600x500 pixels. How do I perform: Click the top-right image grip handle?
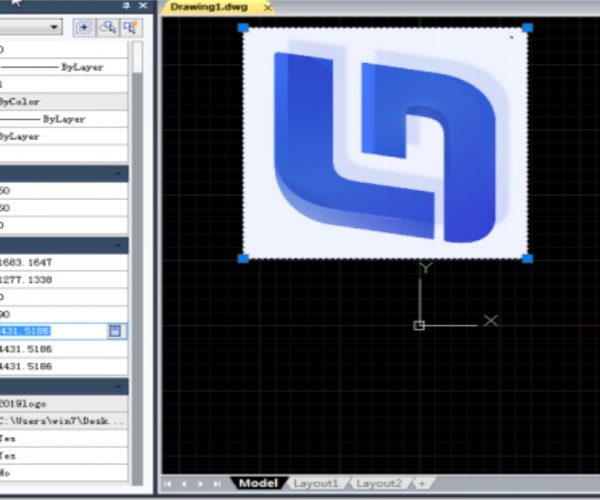(x=527, y=28)
